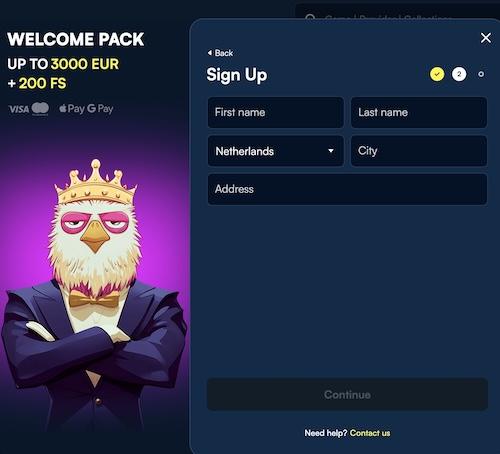The width and height of the screenshot is (500, 454).
Task: Click the Apple Pay logo
Action: 71,109
